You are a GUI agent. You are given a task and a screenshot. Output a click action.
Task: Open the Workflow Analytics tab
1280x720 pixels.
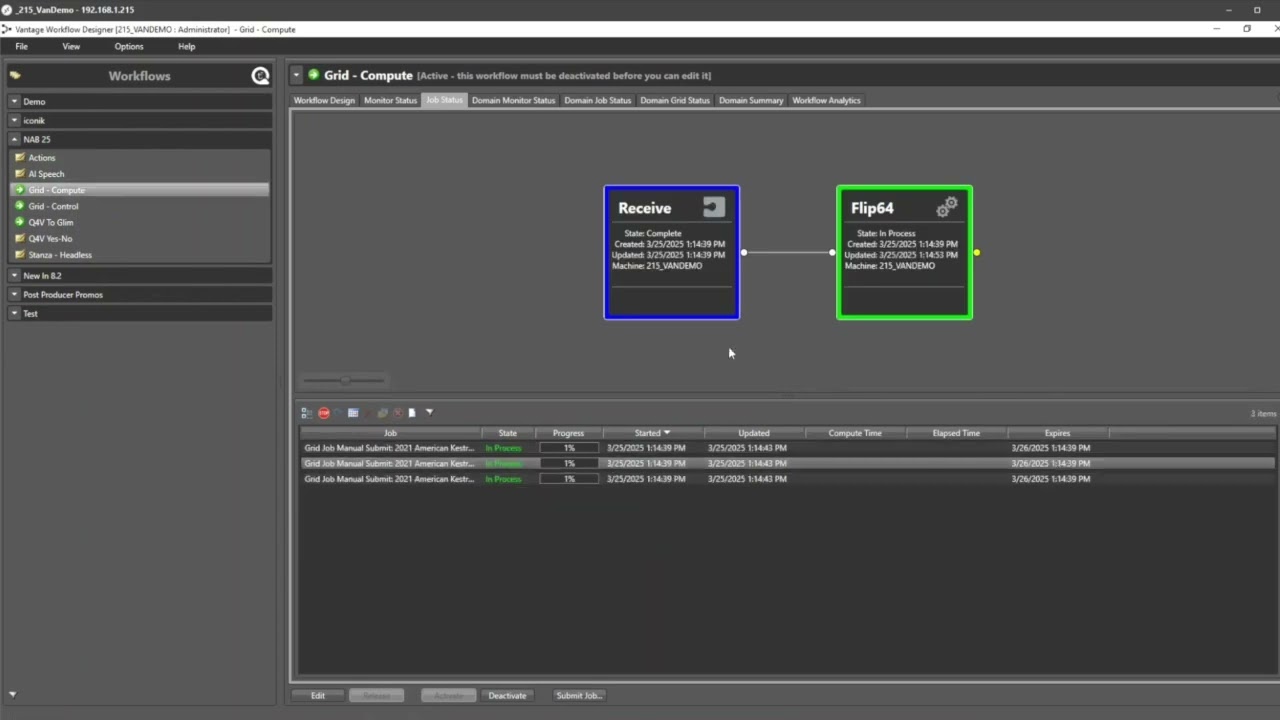tap(826, 100)
